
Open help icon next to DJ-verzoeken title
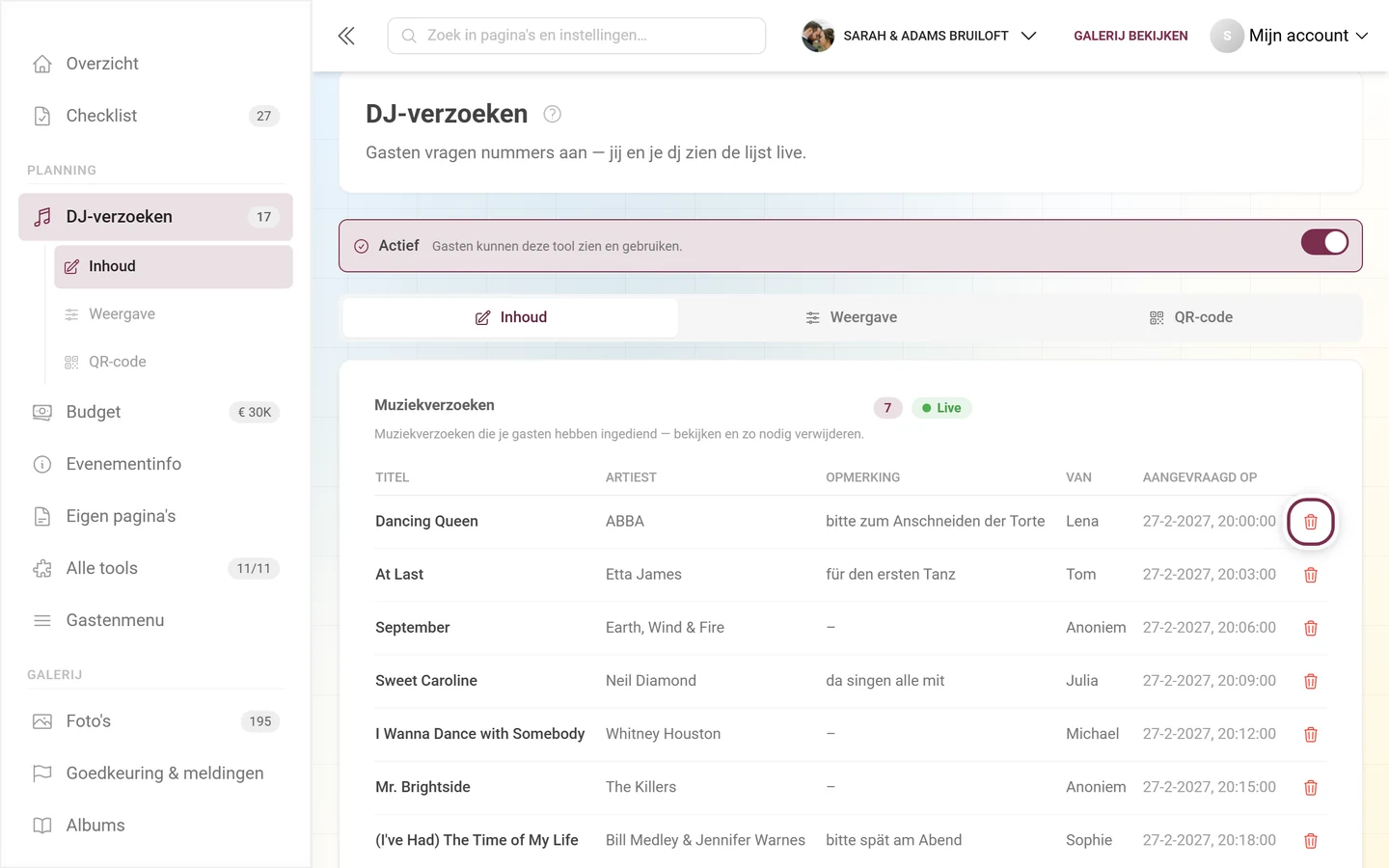click(x=552, y=114)
